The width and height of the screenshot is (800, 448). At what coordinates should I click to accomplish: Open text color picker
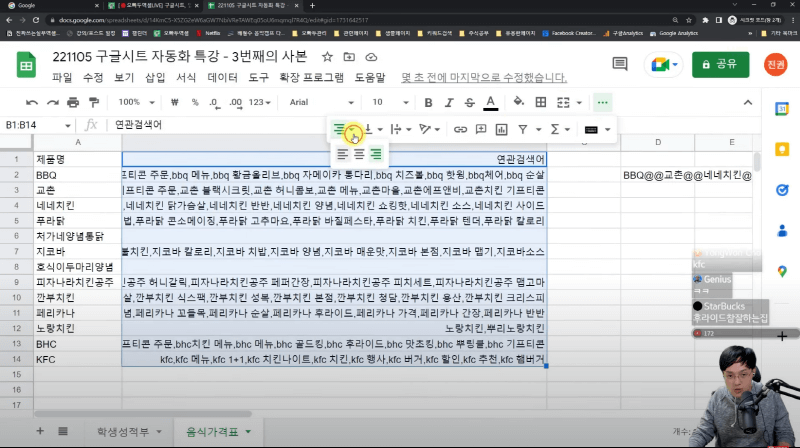pos(490,103)
